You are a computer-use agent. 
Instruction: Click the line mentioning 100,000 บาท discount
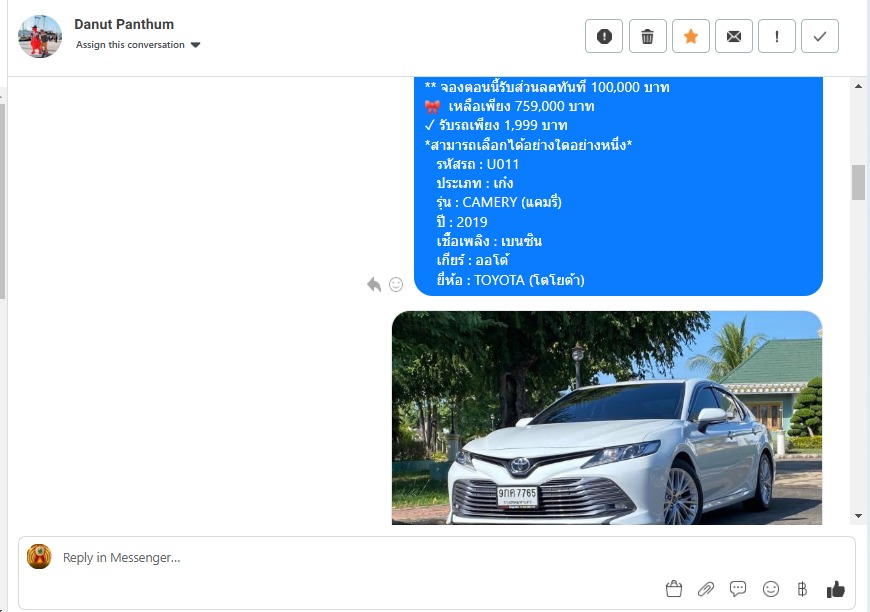point(547,87)
